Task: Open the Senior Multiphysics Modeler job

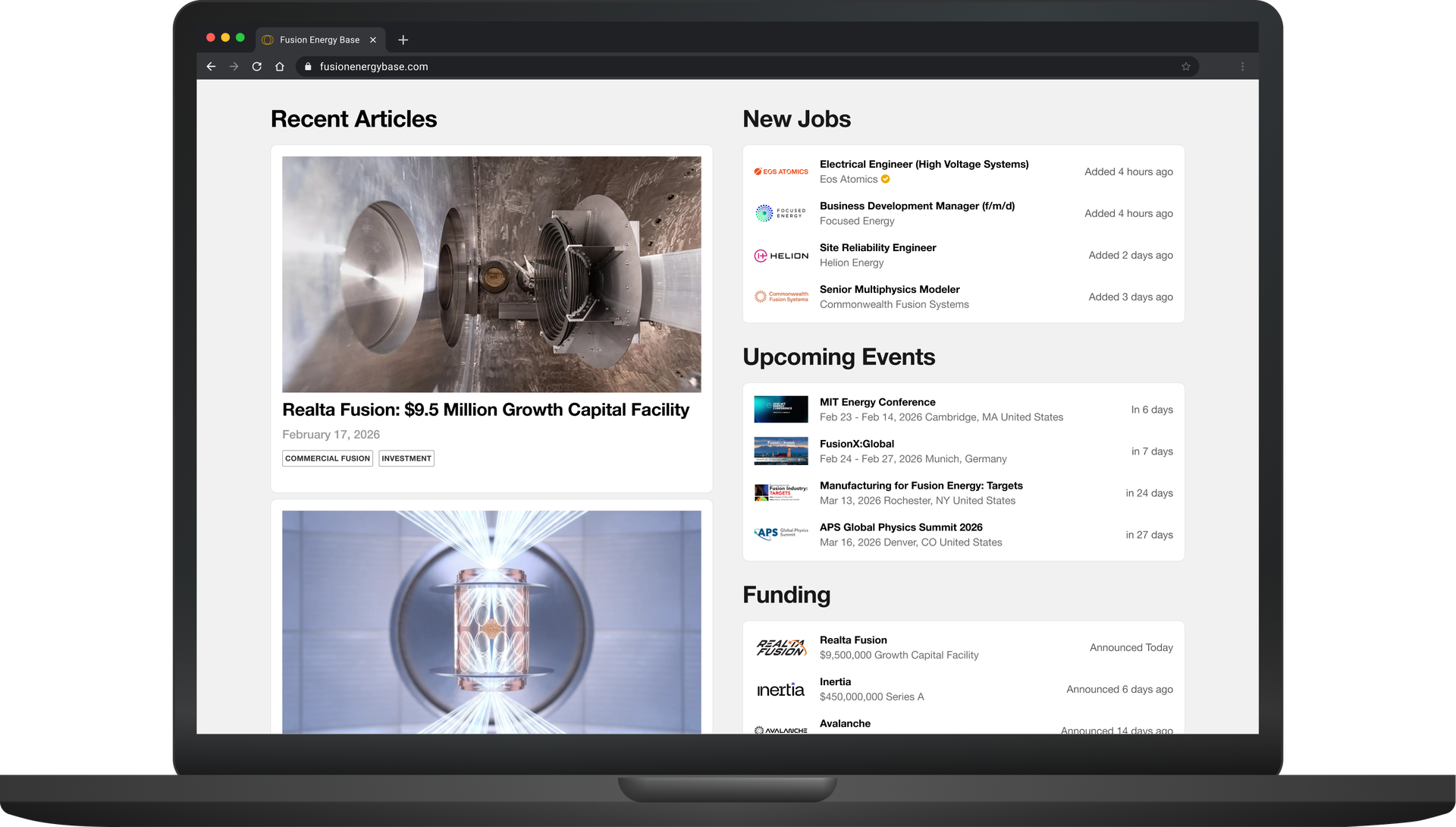Action: click(x=890, y=289)
